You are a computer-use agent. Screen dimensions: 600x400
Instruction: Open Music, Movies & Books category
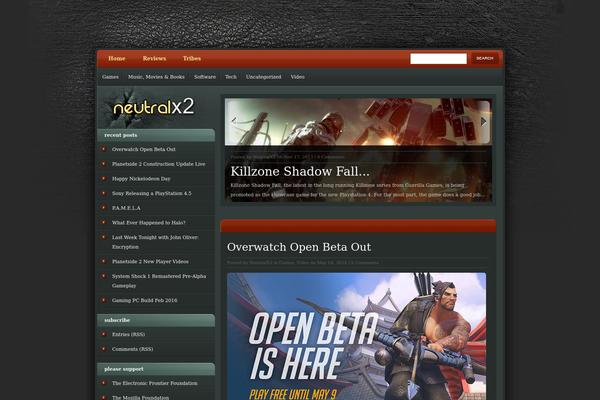(156, 77)
